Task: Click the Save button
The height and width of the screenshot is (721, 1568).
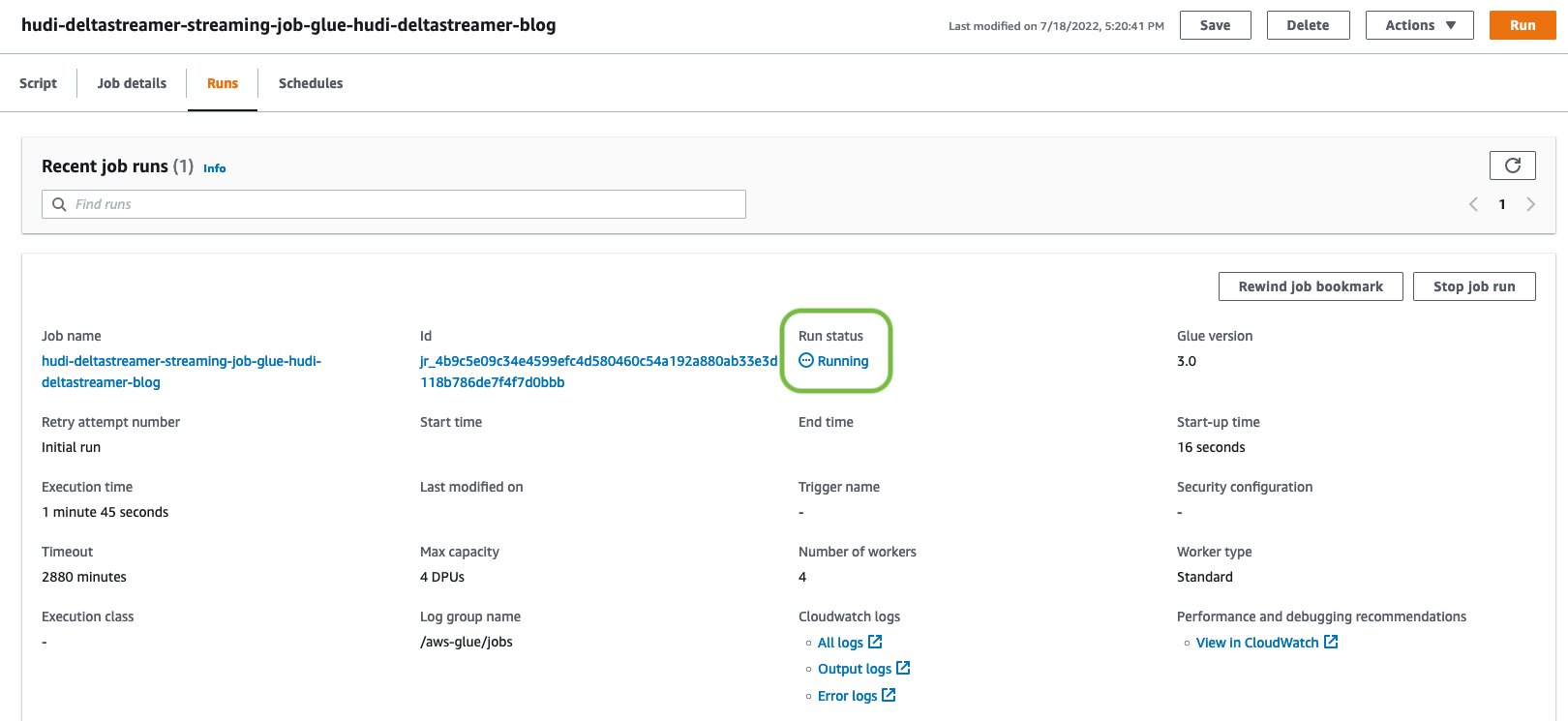Action: click(1215, 25)
